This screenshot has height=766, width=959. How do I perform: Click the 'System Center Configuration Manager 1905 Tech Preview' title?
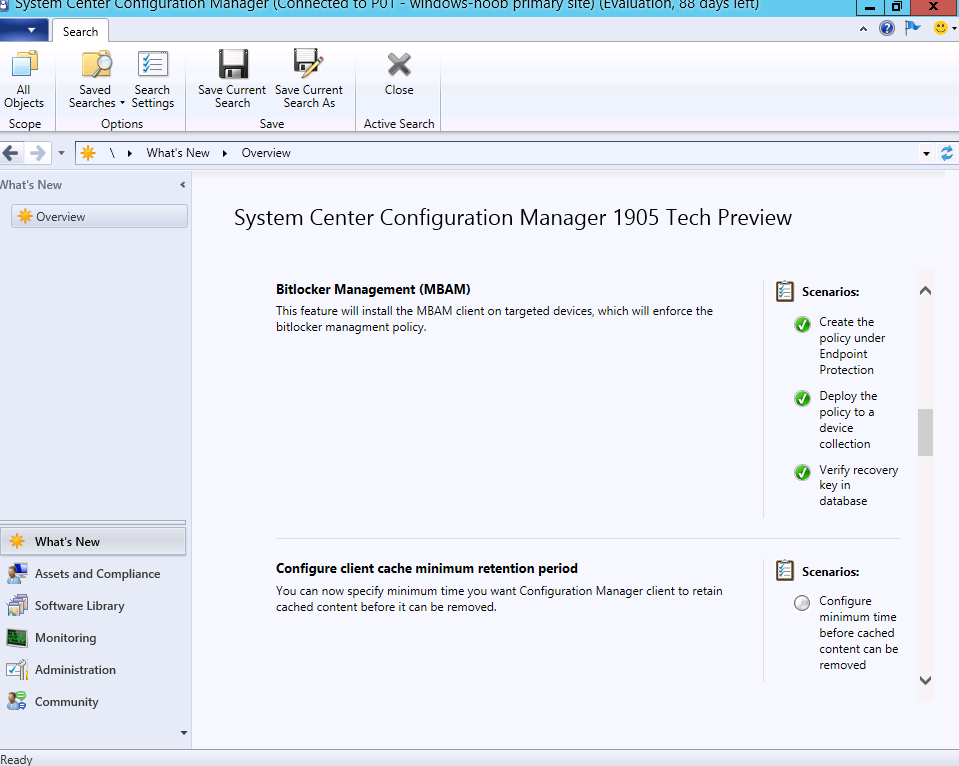pyautogui.click(x=513, y=218)
